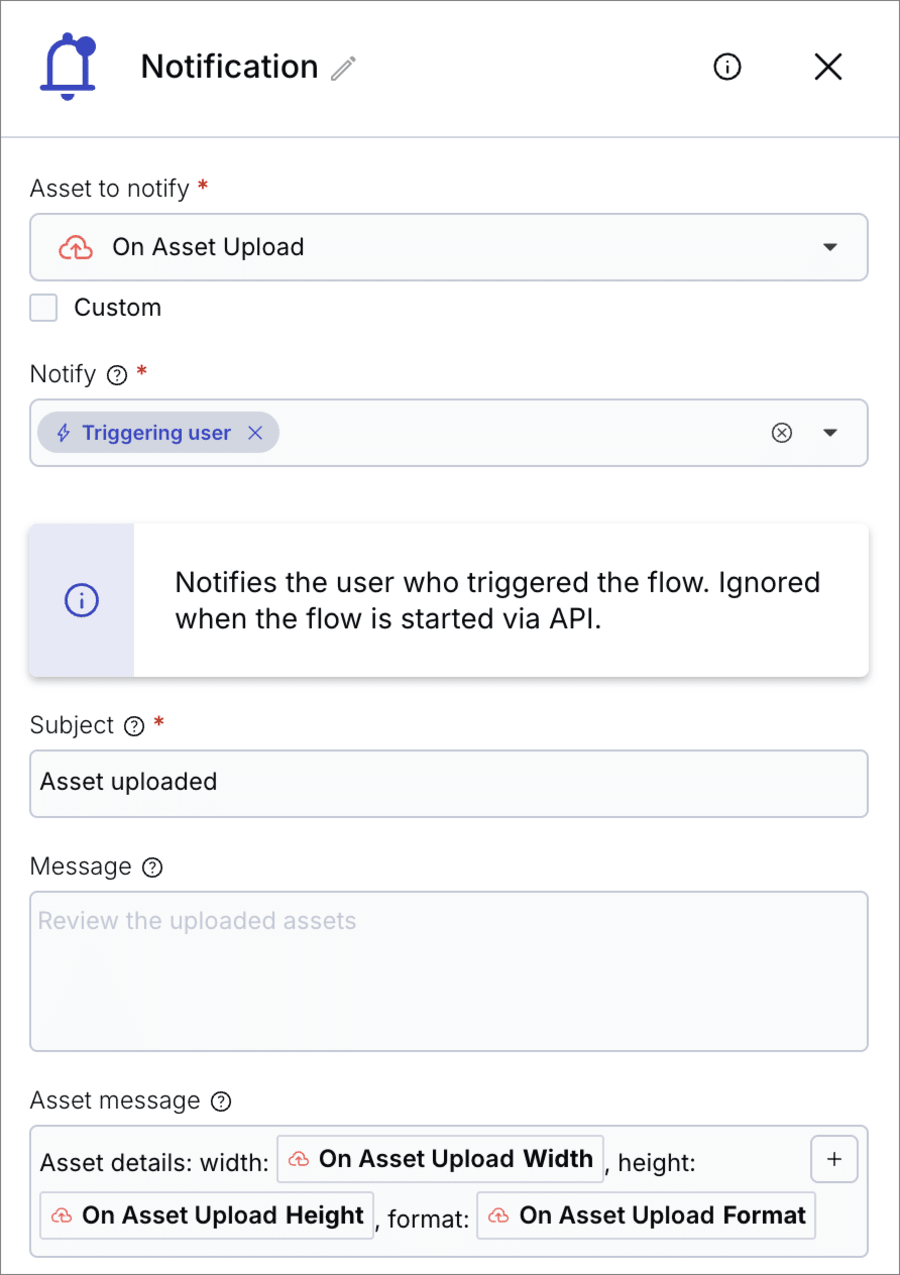The image size is (900, 1275).
Task: Show help for Asset message
Action: tap(222, 1102)
